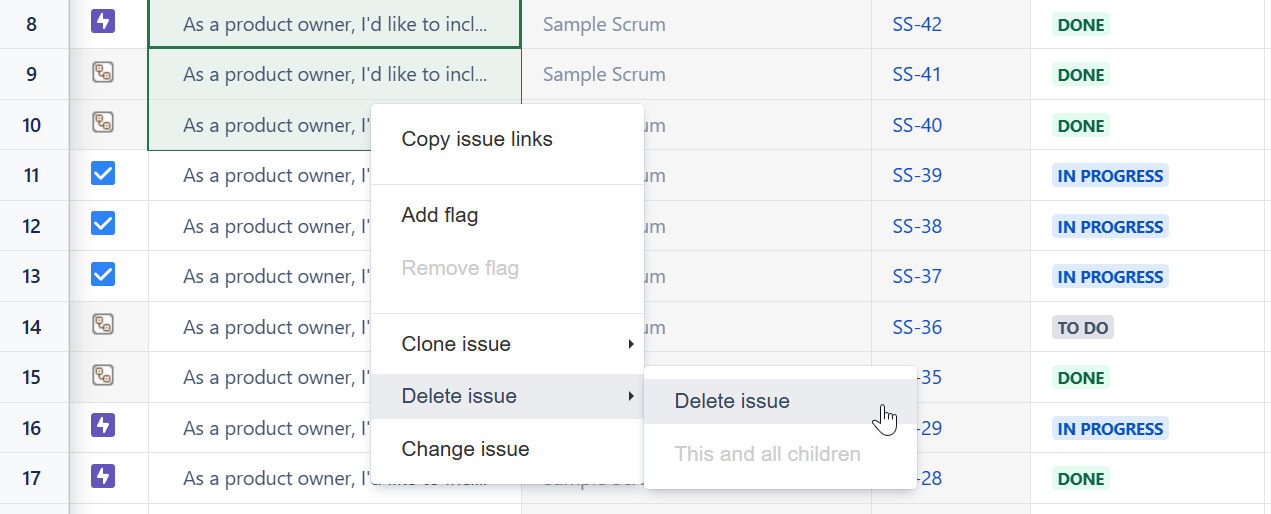Open the IN PROGRESS status for SS-39
The width and height of the screenshot is (1271, 514).
pyautogui.click(x=1110, y=176)
